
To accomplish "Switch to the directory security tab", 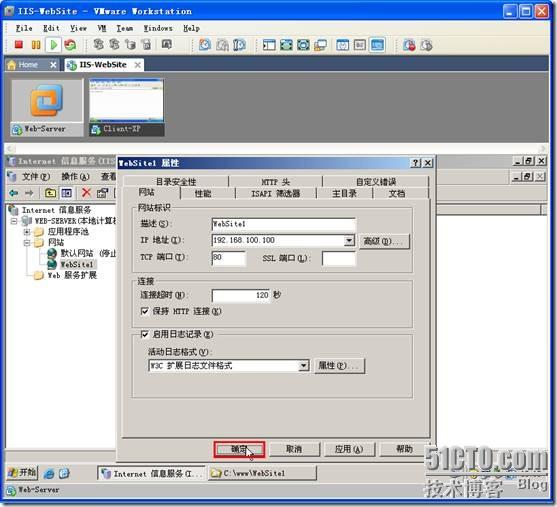I will [x=176, y=182].
